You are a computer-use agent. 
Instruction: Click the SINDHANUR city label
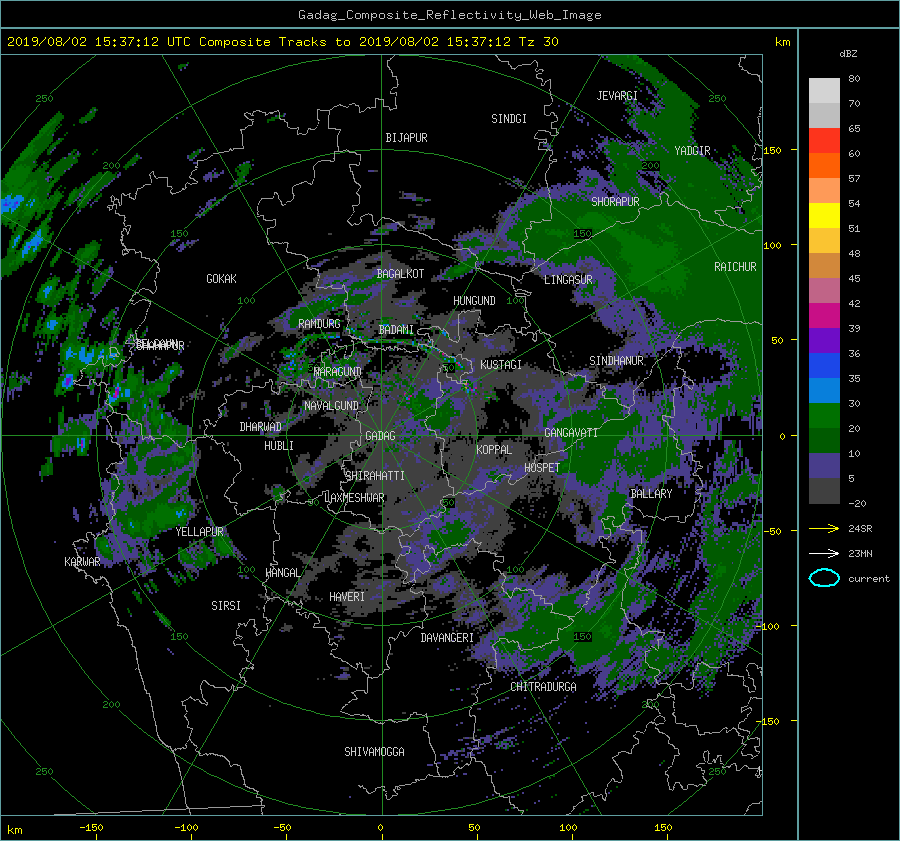pyautogui.click(x=616, y=361)
